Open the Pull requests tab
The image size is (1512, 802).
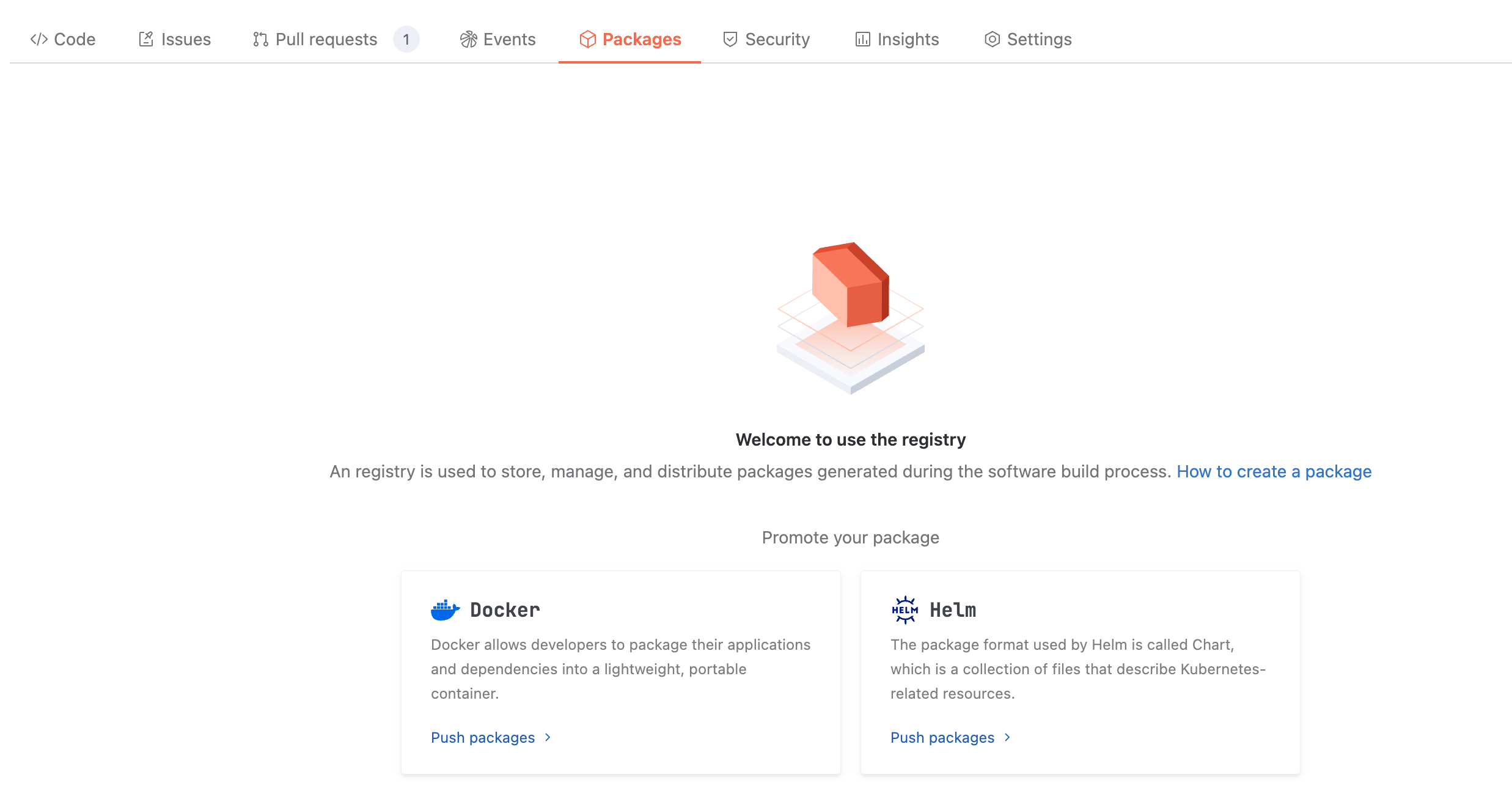tap(326, 39)
